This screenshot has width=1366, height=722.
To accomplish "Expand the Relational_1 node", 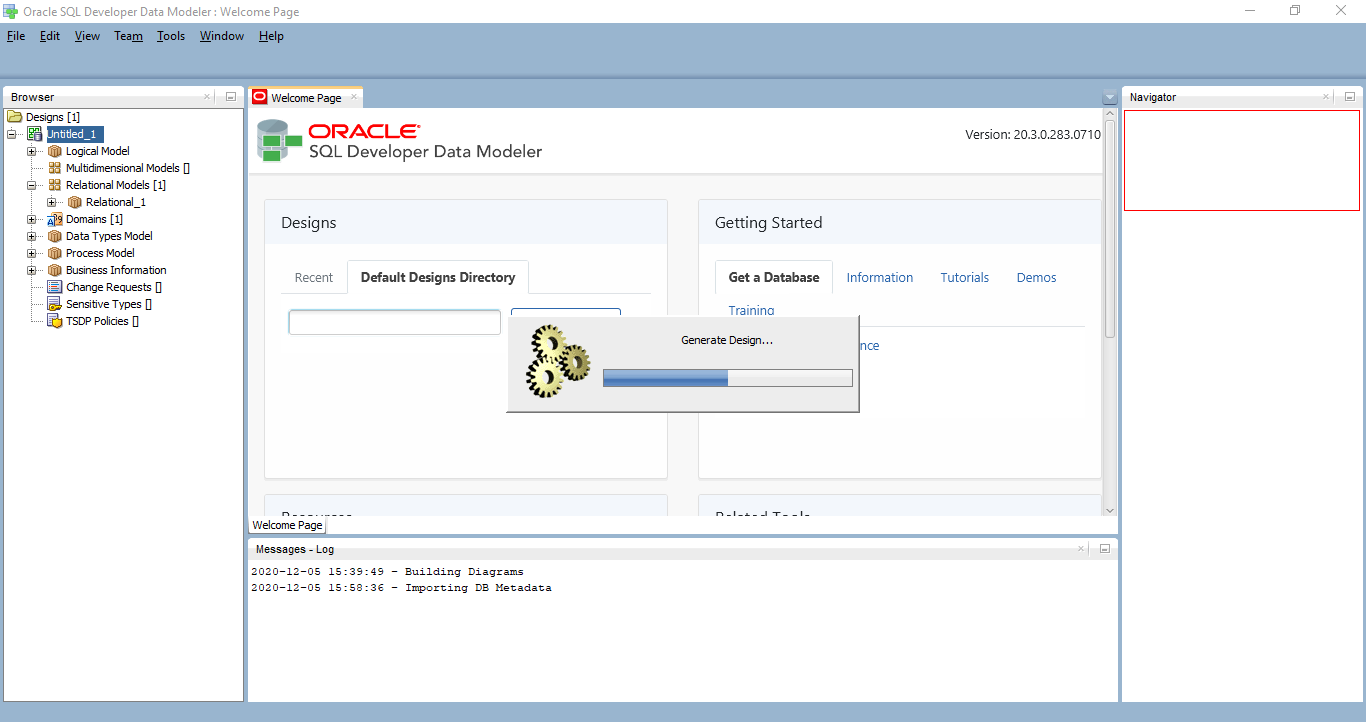I will (52, 202).
